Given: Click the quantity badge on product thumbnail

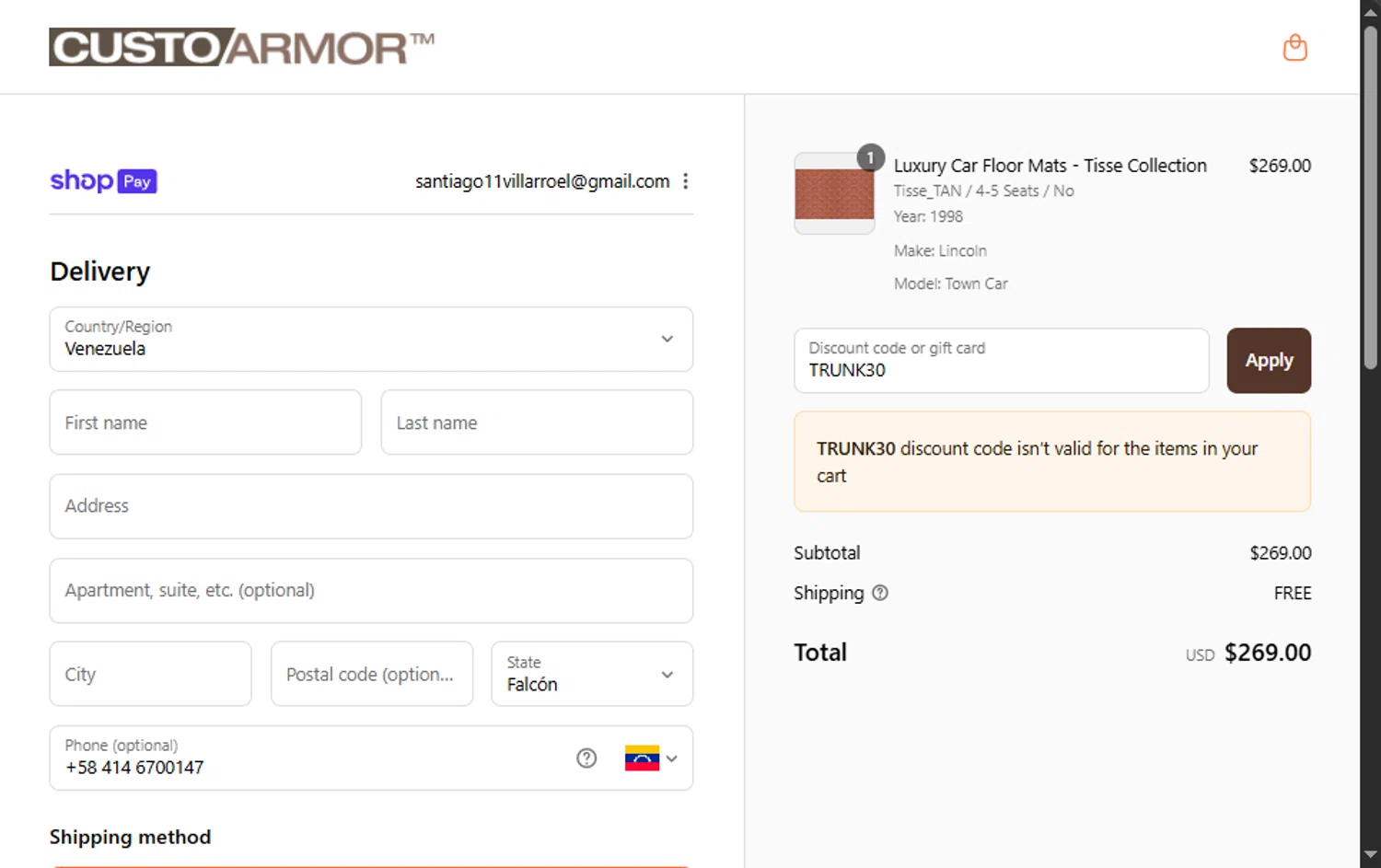Looking at the screenshot, I should point(870,157).
